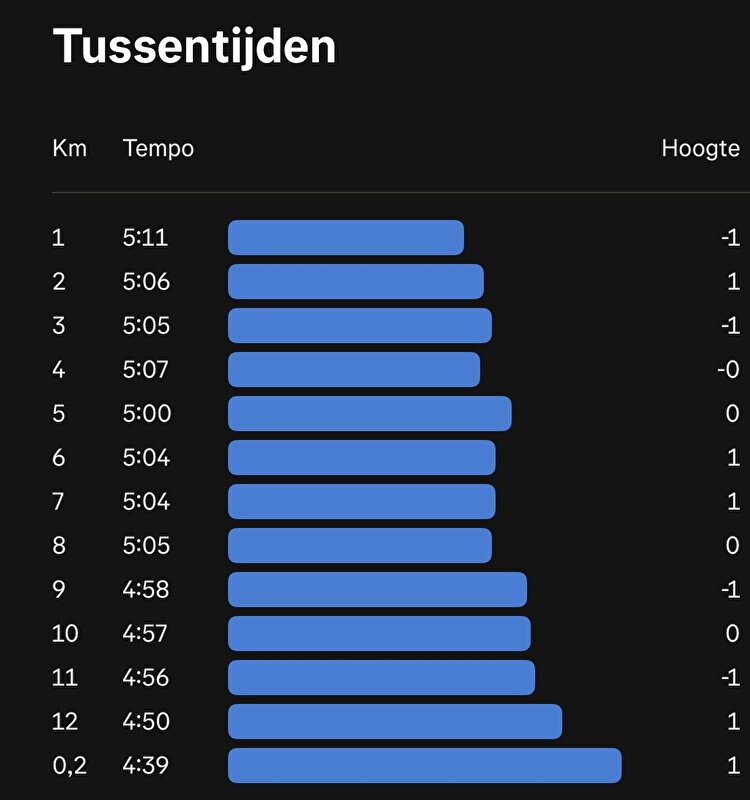Click the Tempo column header
The height and width of the screenshot is (800, 750).
point(158,149)
